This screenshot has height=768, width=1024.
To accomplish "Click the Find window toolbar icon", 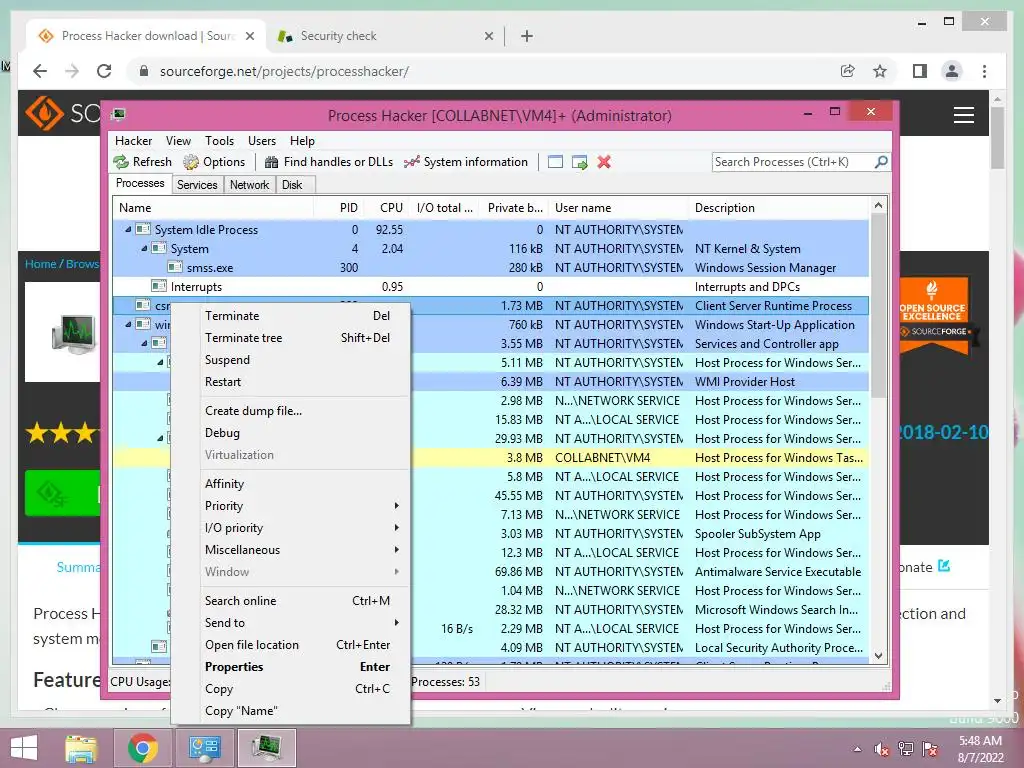I will [x=555, y=162].
